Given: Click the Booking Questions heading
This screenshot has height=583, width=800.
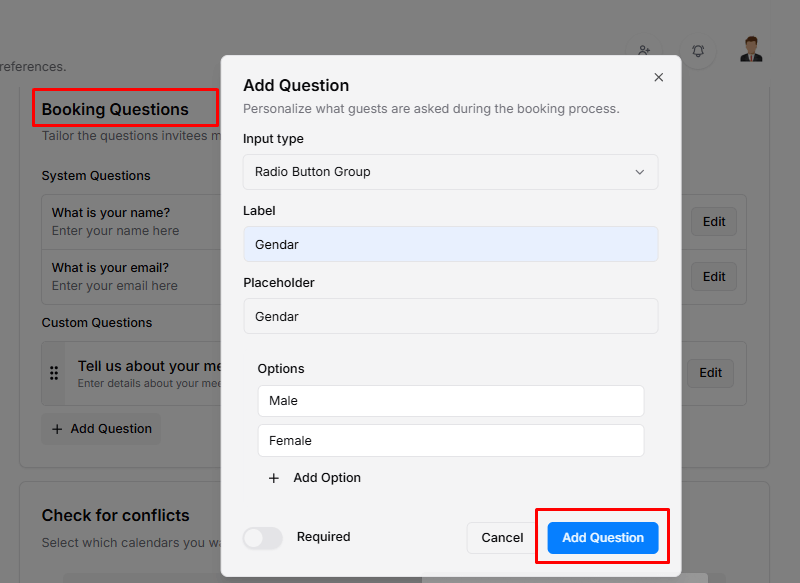Looking at the screenshot, I should coord(115,109).
